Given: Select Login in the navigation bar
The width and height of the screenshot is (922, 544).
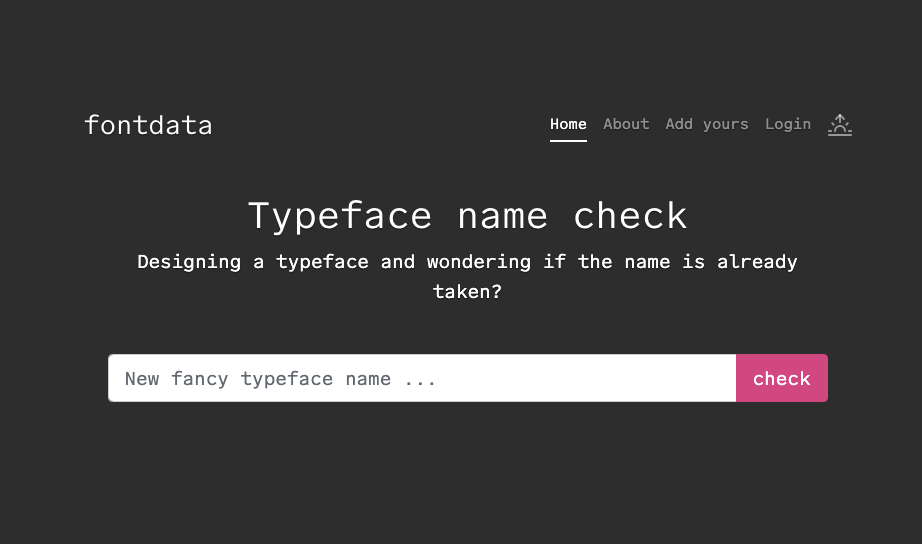Looking at the screenshot, I should tap(788, 124).
